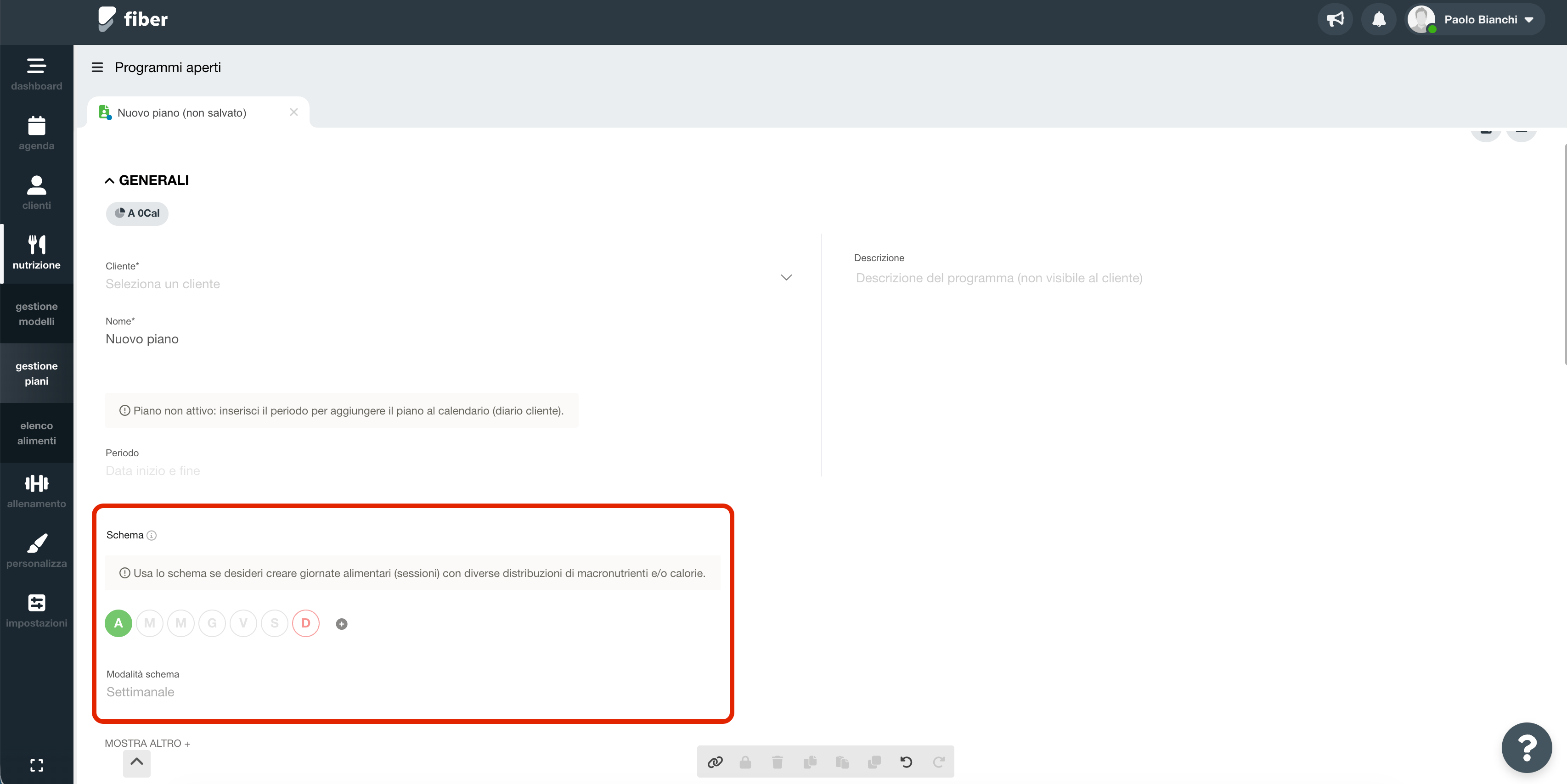
Task: Click the fiber logo
Action: tap(133, 19)
